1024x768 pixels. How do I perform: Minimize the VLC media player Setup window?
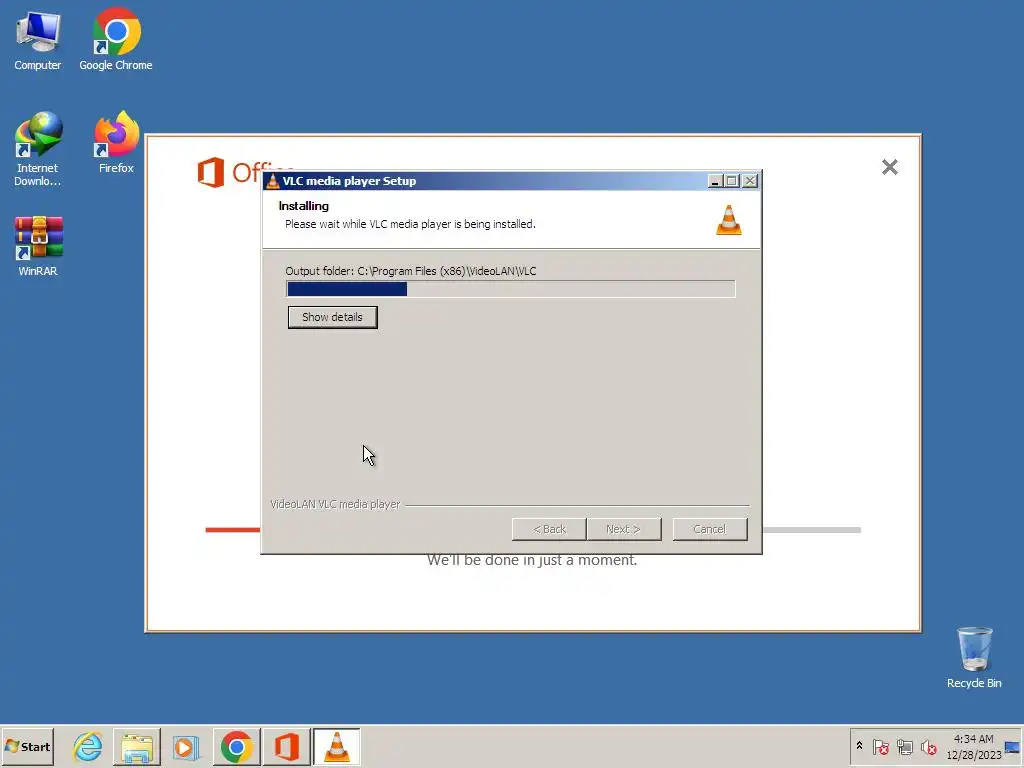pyautogui.click(x=715, y=181)
